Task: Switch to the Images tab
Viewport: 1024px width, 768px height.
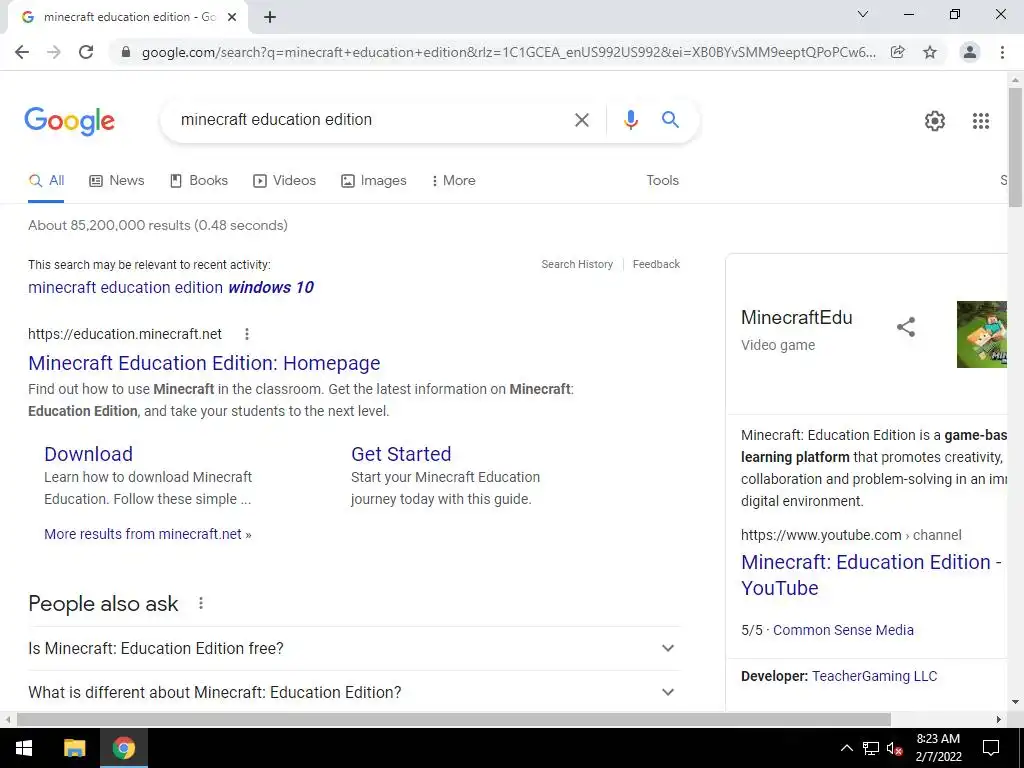Action: tap(374, 181)
